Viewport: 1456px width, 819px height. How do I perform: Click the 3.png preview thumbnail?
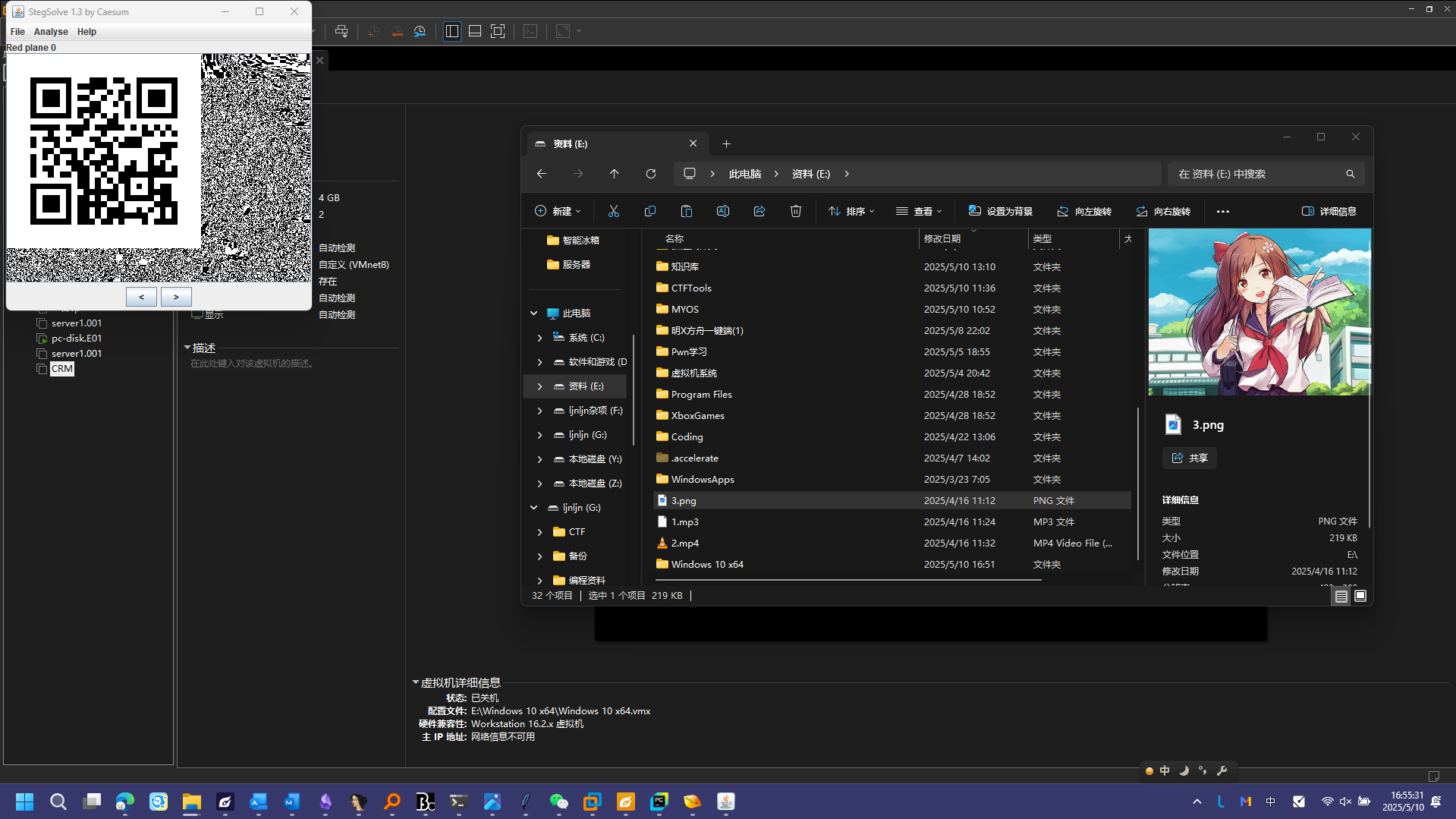pyautogui.click(x=1259, y=312)
